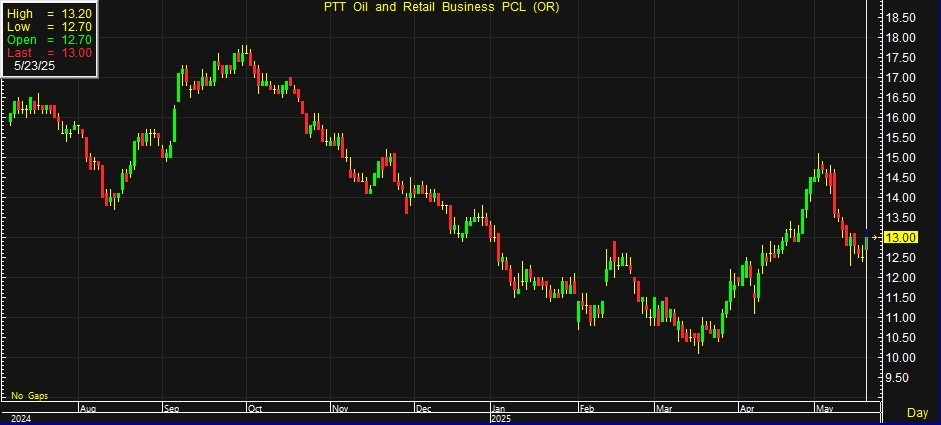Click the 10.00 price axis label

pyautogui.click(x=901, y=358)
